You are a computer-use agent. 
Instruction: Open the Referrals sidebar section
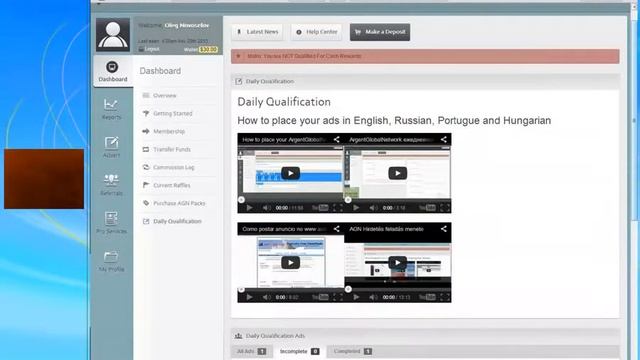(111, 185)
